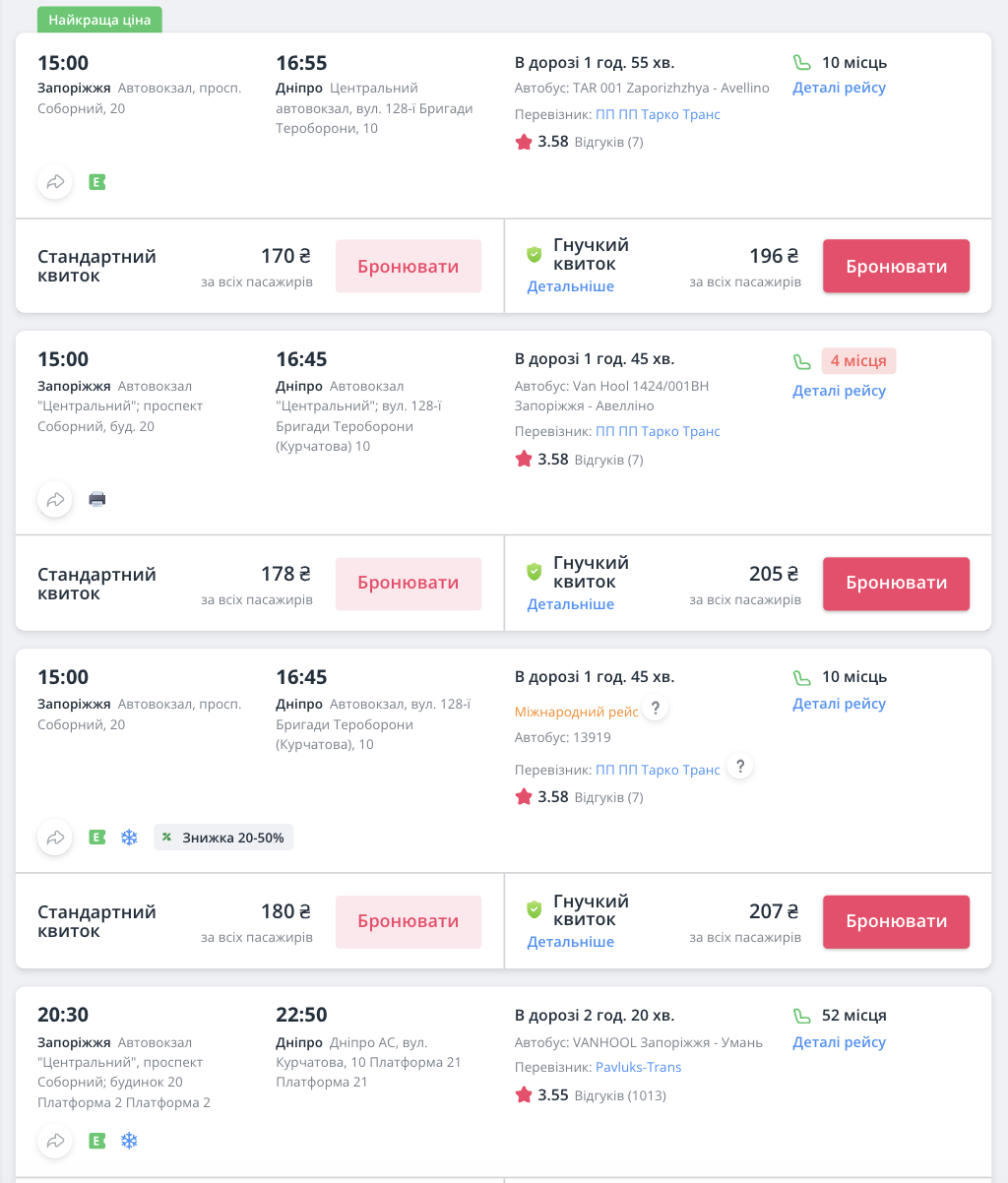Click snowflake air conditioning icon on bus 13919 trip
1008x1183 pixels.
tap(129, 838)
